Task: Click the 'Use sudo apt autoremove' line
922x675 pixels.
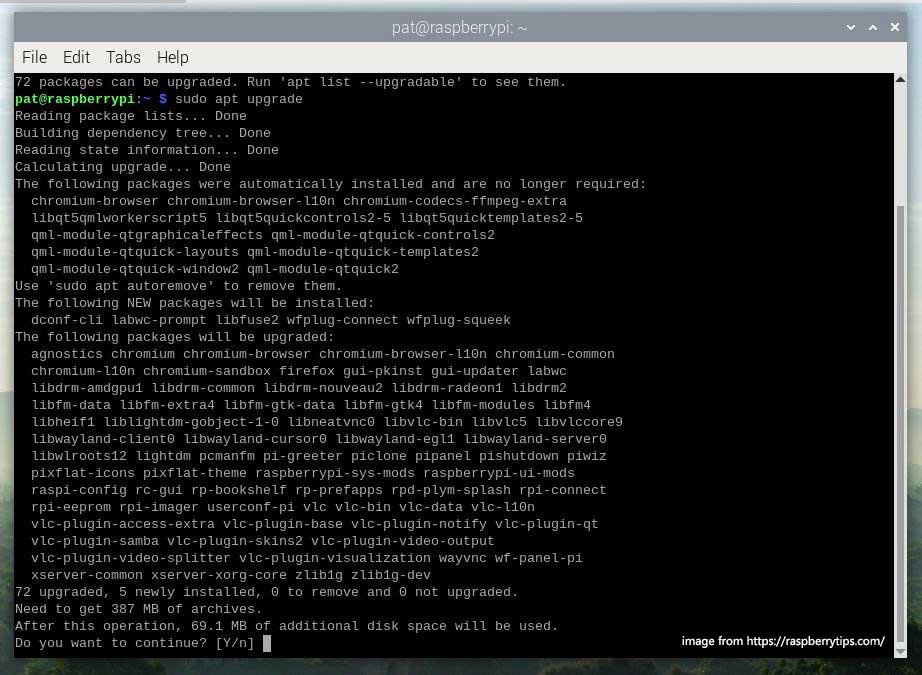Action: tap(179, 286)
